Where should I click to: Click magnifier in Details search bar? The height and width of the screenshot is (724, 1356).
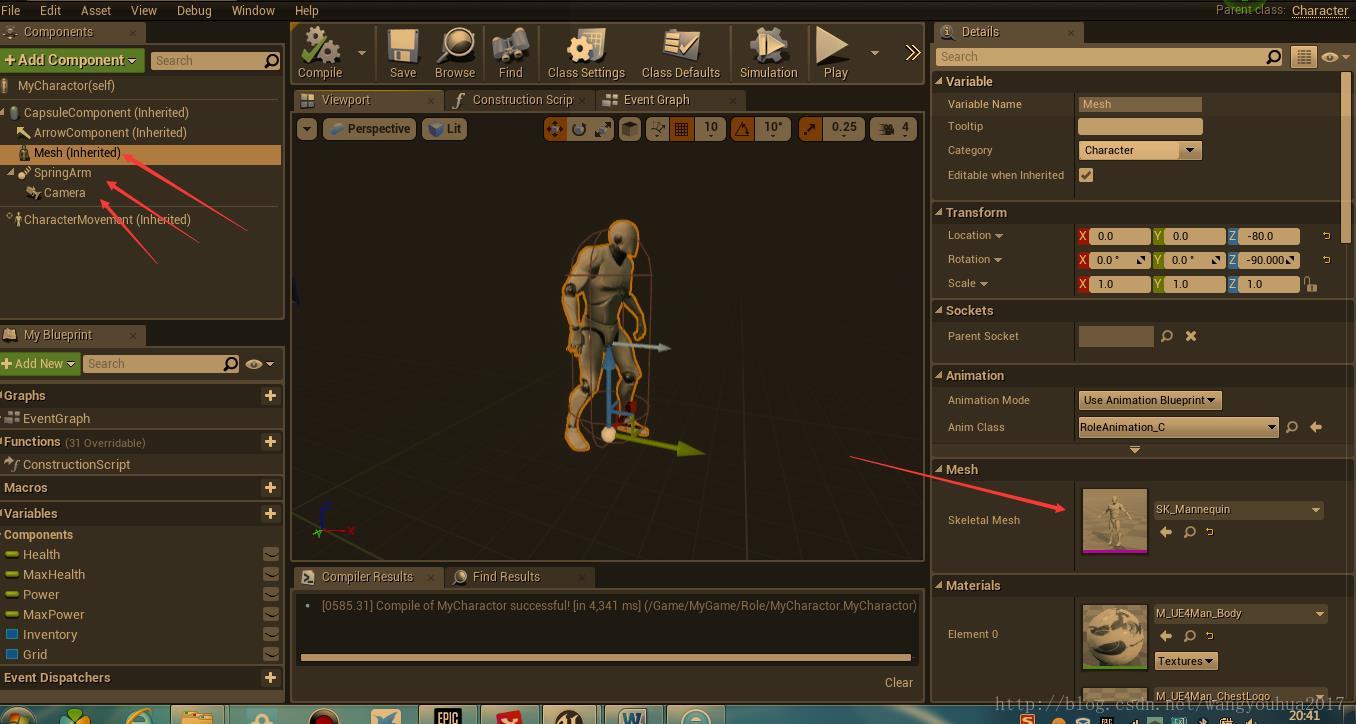1273,57
